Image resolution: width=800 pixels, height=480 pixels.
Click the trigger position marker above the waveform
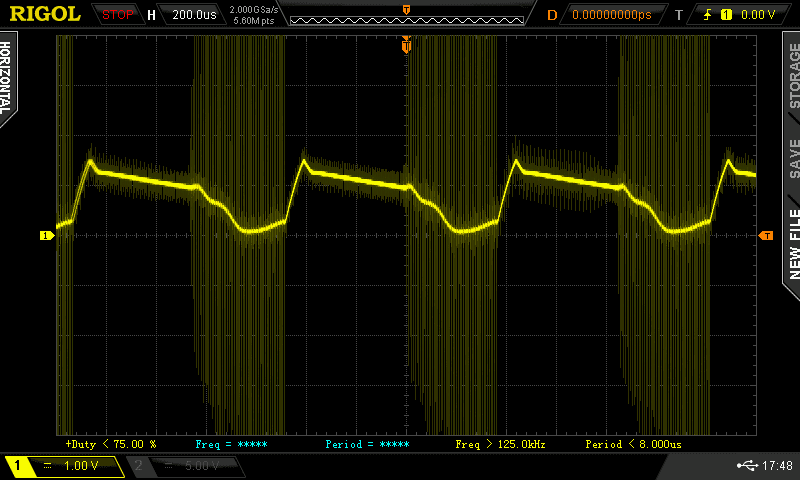pyautogui.click(x=406, y=44)
